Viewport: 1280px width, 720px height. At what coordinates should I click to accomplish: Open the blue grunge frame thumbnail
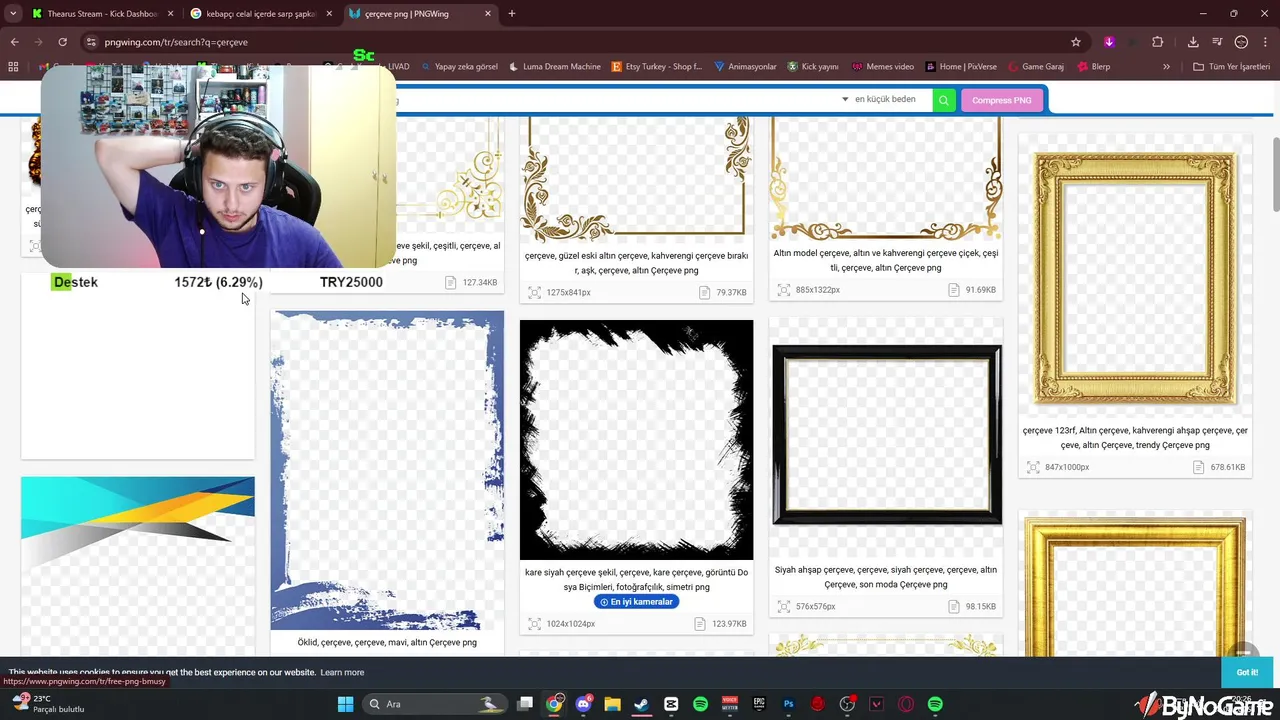coord(387,470)
